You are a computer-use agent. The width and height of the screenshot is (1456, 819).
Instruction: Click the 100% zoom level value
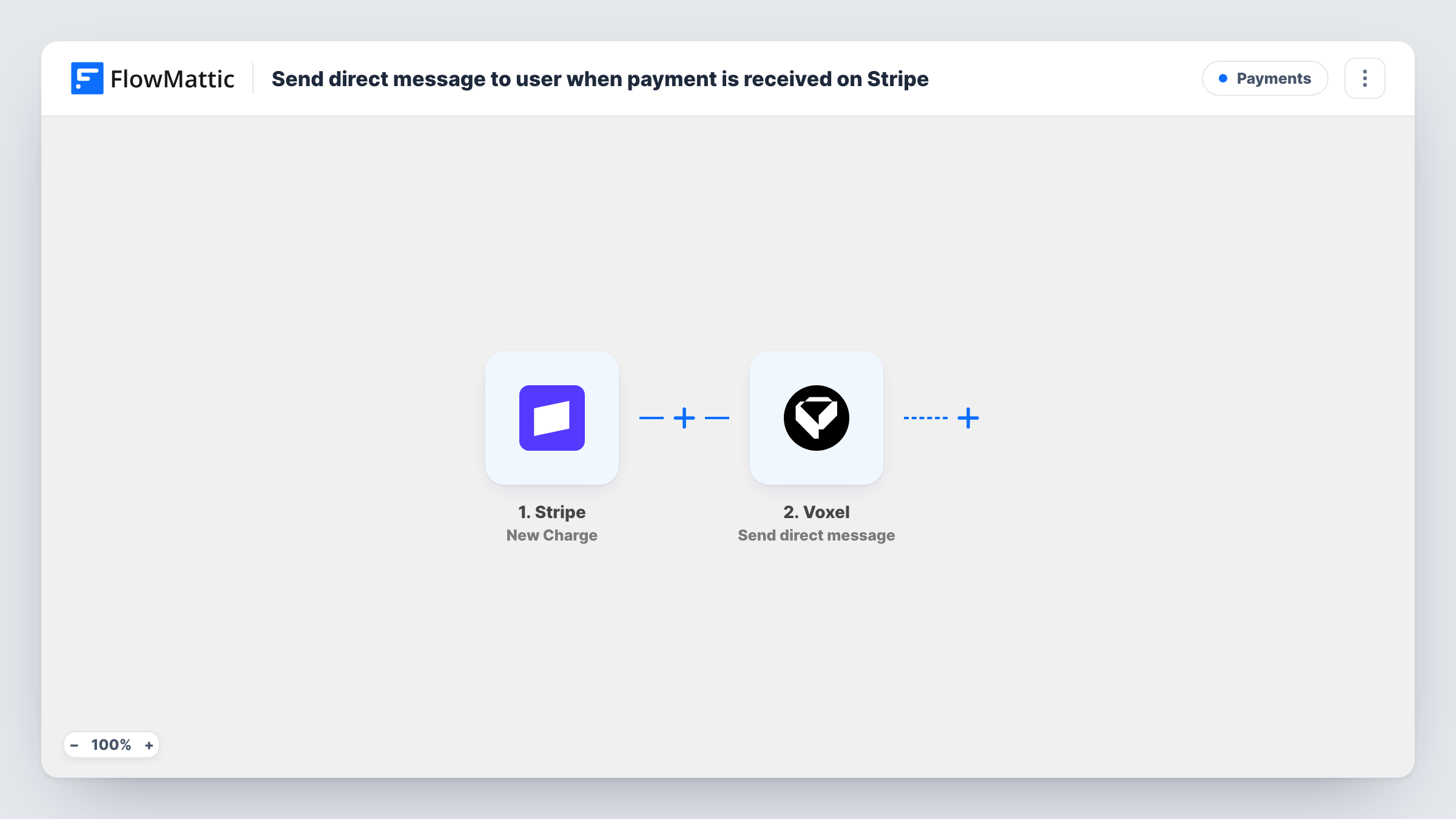(111, 745)
